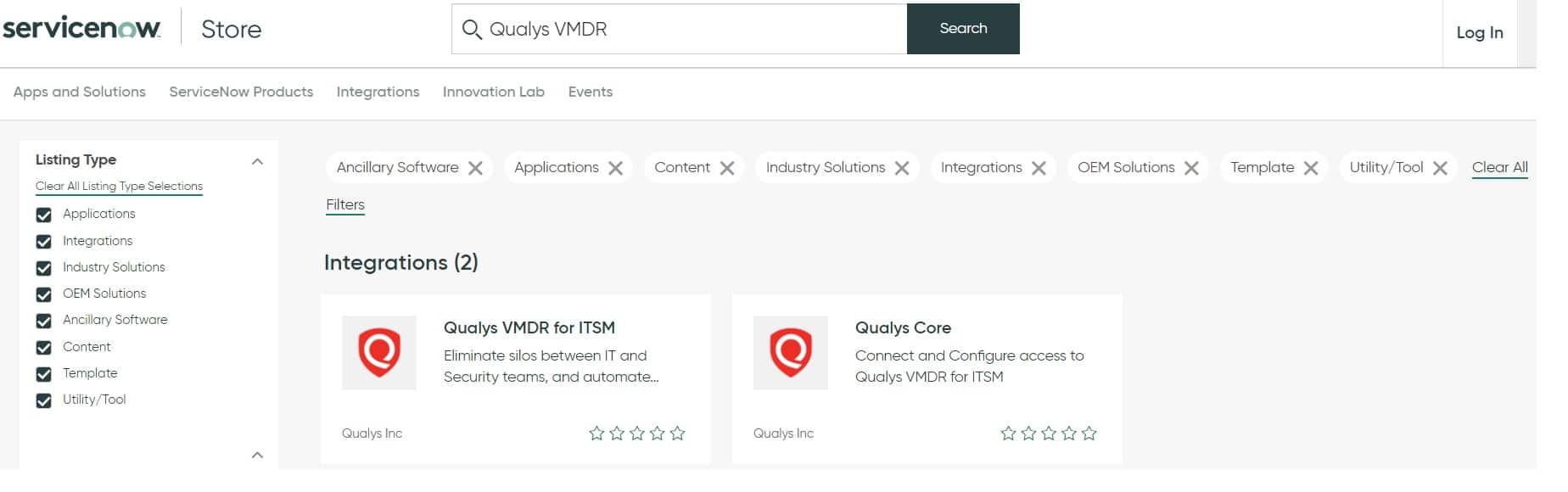This screenshot has height=492, width=1568.
Task: Click the Qualys Core logo thumbnail
Action: click(791, 353)
